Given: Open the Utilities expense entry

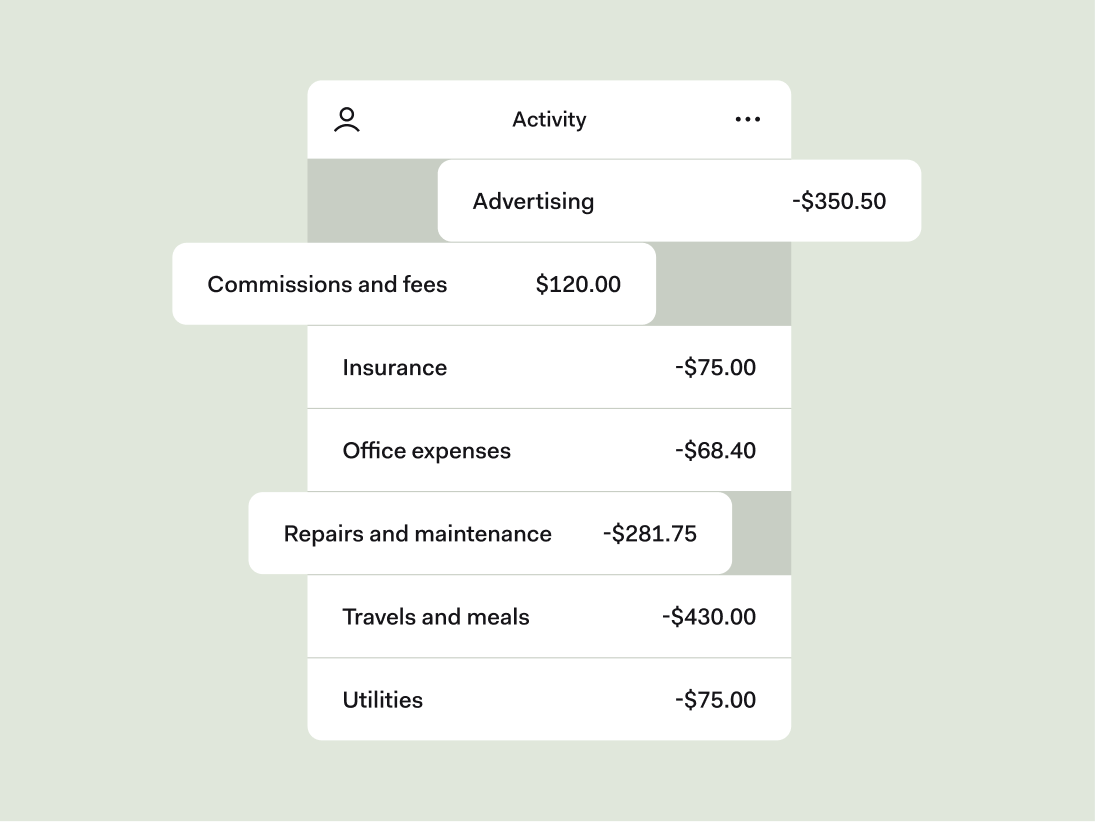Looking at the screenshot, I should pyautogui.click(x=549, y=699).
